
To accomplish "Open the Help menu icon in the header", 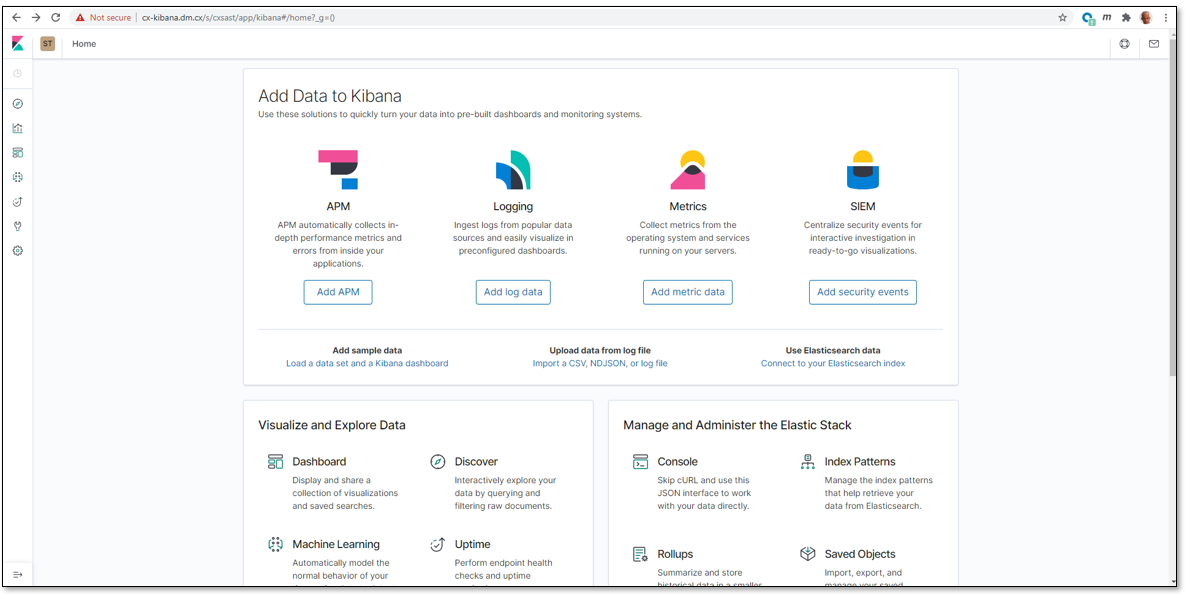I will coord(1125,44).
